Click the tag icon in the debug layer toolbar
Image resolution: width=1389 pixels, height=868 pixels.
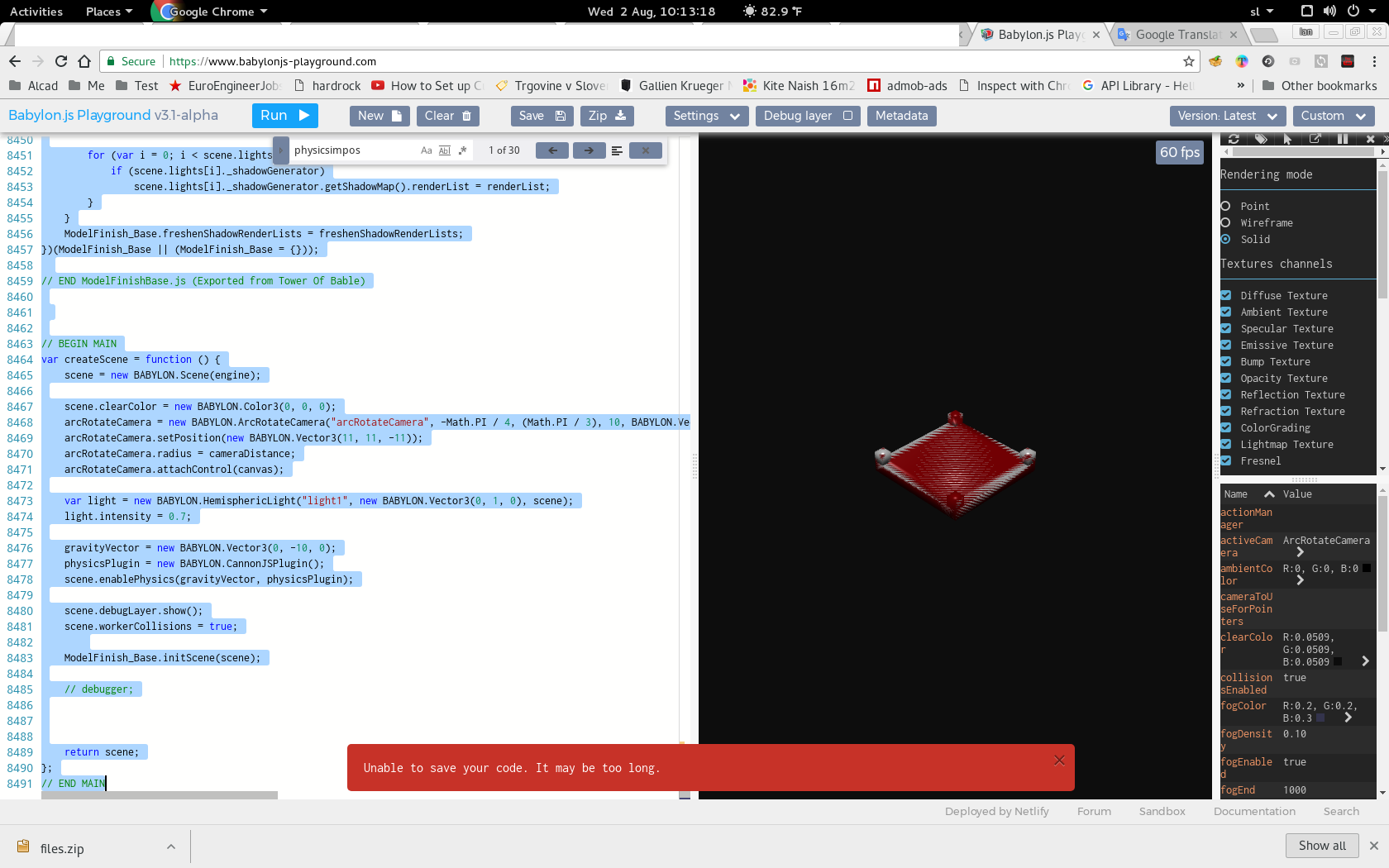(x=1261, y=139)
